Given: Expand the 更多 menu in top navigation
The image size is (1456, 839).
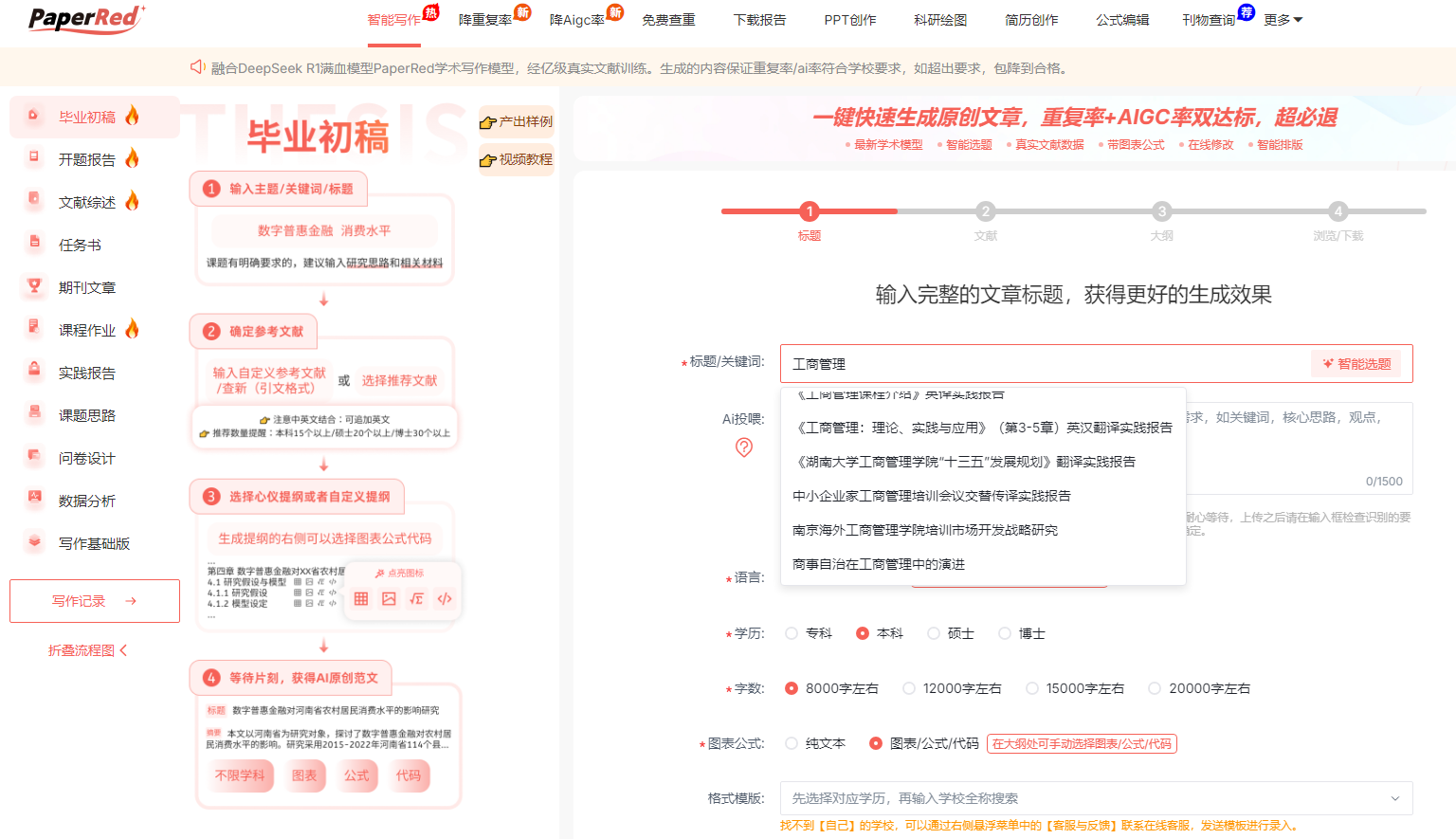Looking at the screenshot, I should click(x=1283, y=20).
